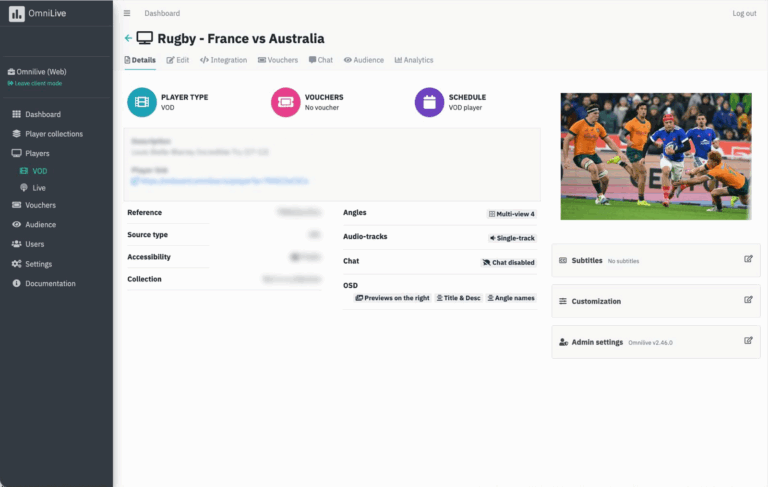Screen dimensions: 768x487
Task: Switch to the Integration tab
Action: tap(223, 60)
